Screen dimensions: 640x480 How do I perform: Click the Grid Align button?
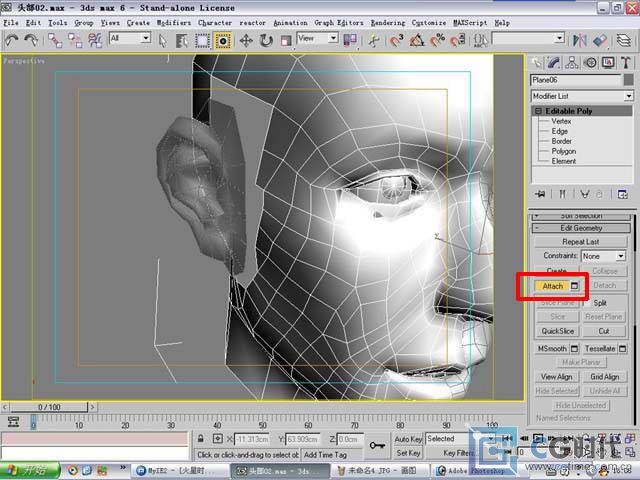tap(604, 377)
